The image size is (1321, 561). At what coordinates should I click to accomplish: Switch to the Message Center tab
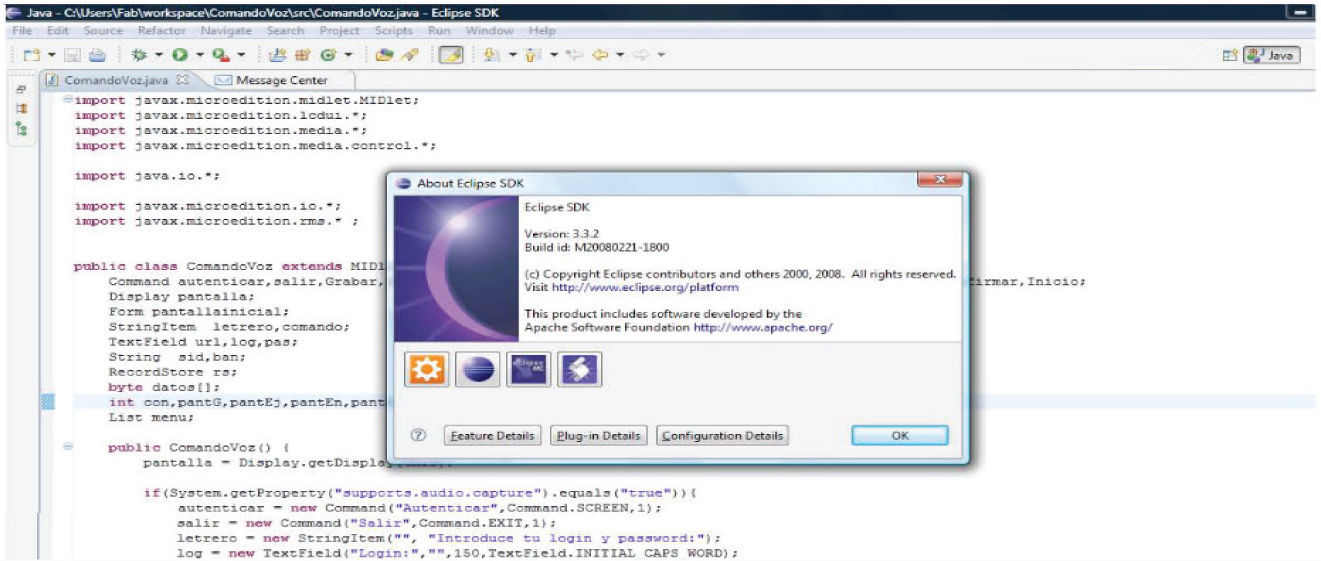pos(271,80)
